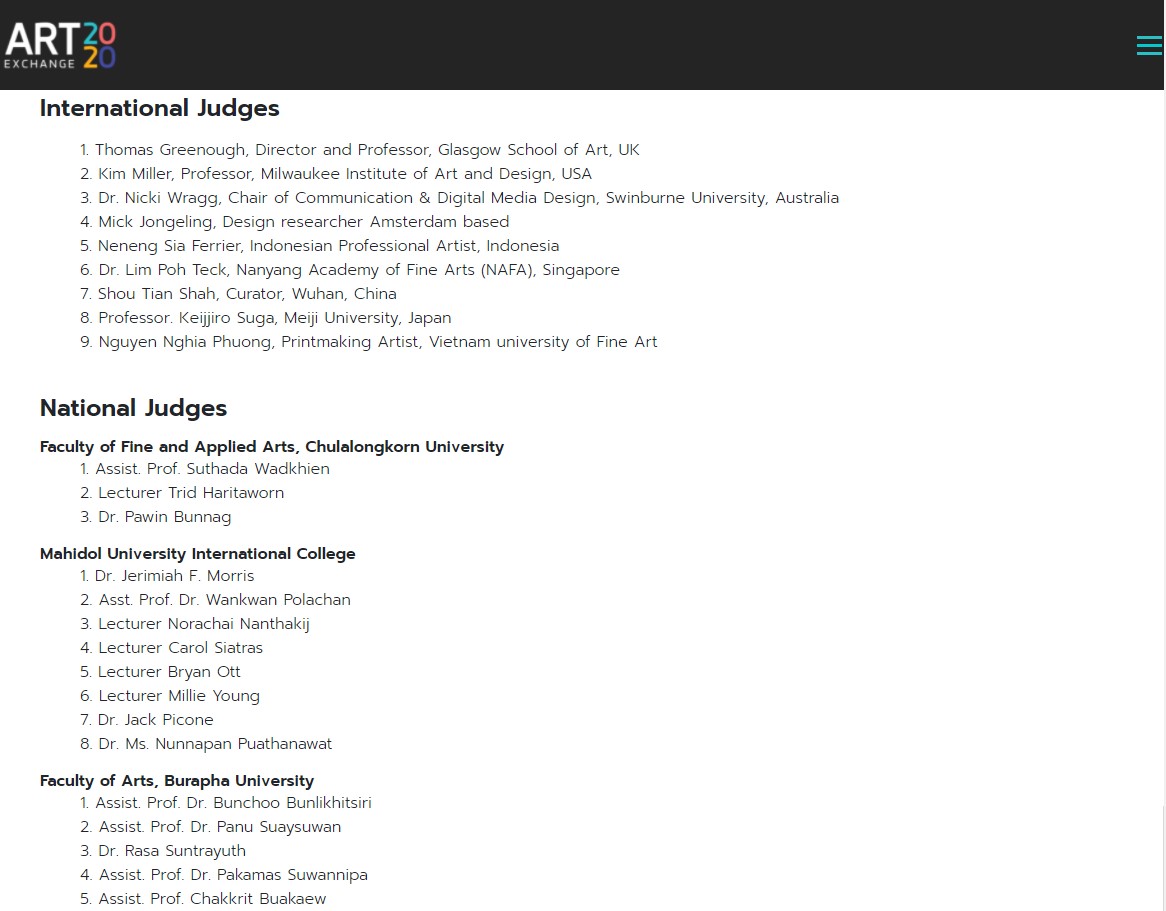Click Chulalongkorn University faculty subheading
Viewport: 1166px width, 911px height.
271,447
